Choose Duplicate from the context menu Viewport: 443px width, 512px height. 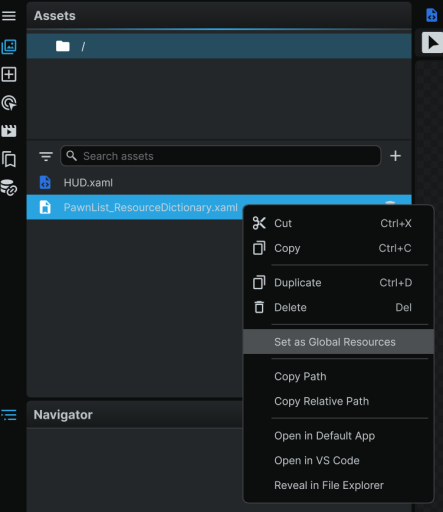[339, 283]
